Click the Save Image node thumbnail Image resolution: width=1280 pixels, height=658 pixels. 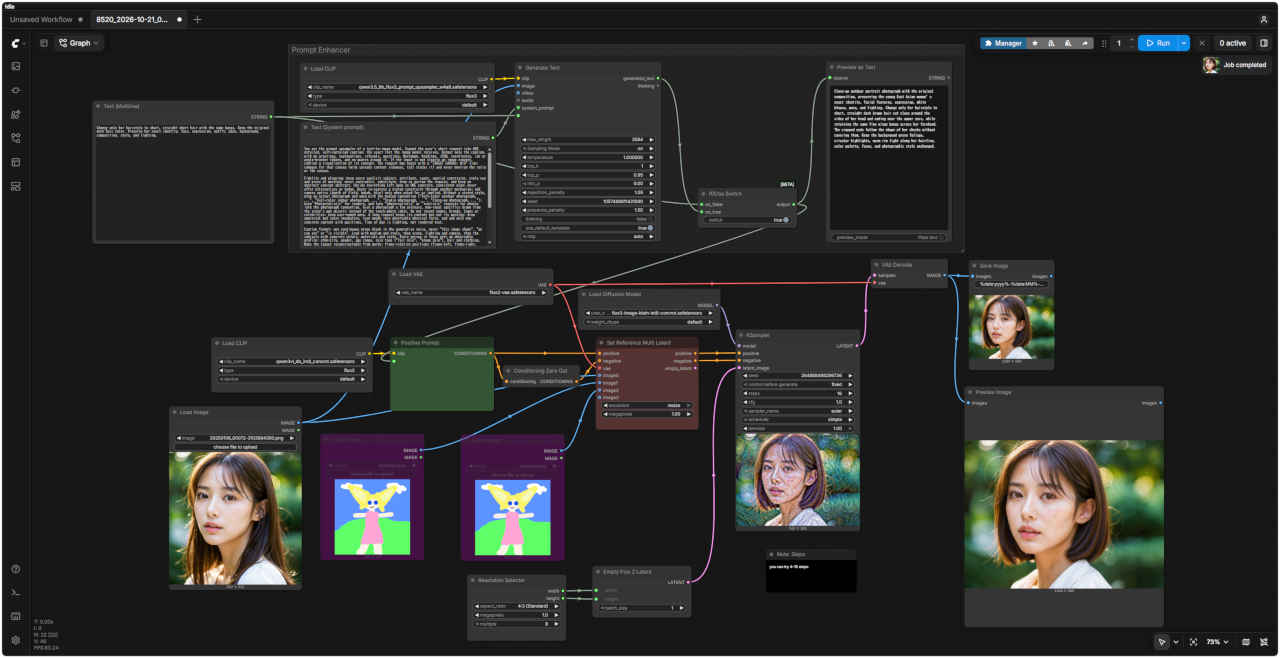pos(1012,326)
